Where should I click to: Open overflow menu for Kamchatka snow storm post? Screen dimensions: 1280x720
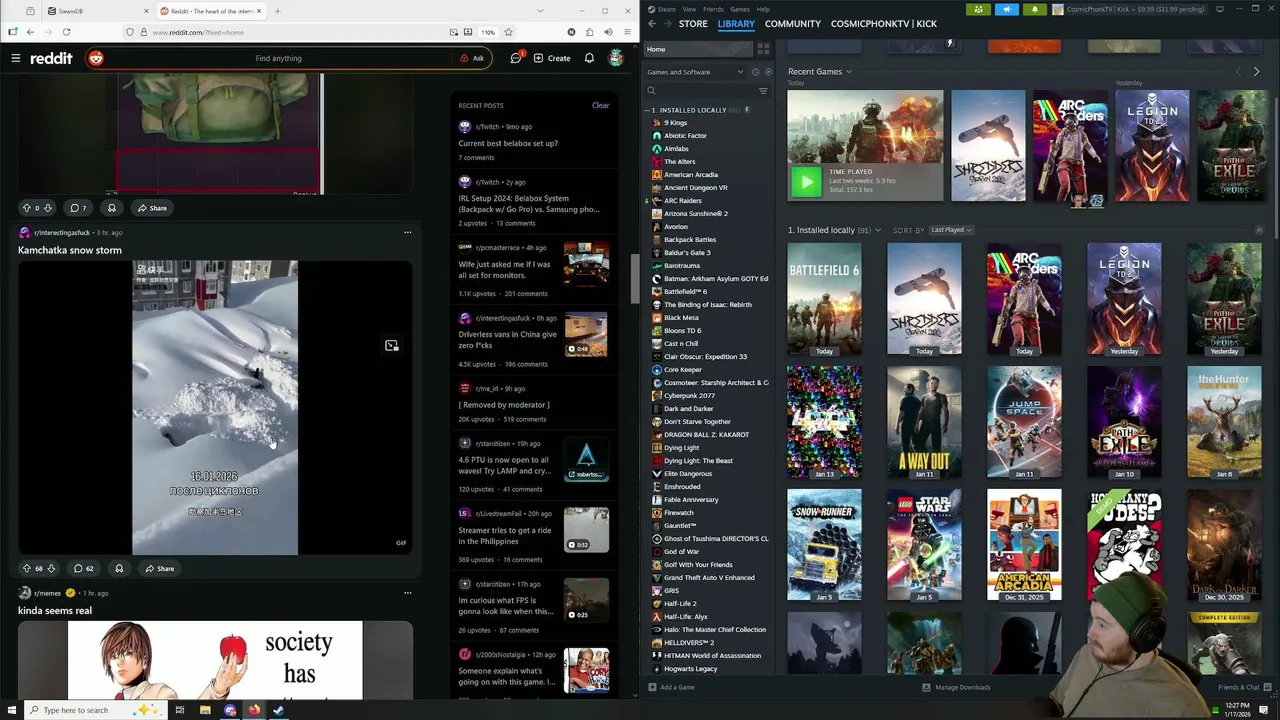[x=407, y=232]
